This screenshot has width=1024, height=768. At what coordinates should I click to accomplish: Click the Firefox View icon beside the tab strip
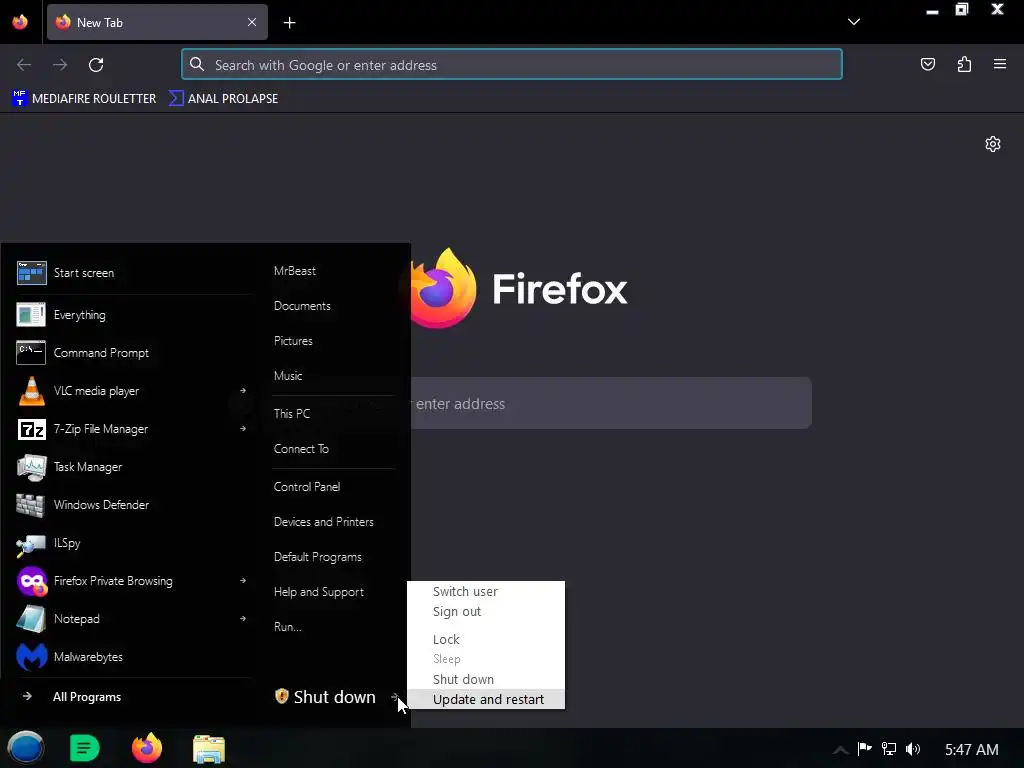[20, 22]
